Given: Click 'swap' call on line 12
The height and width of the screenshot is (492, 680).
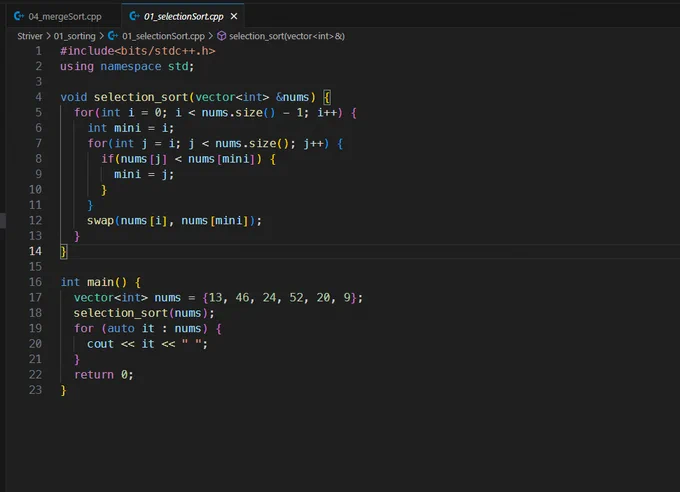Looking at the screenshot, I should coord(100,221).
